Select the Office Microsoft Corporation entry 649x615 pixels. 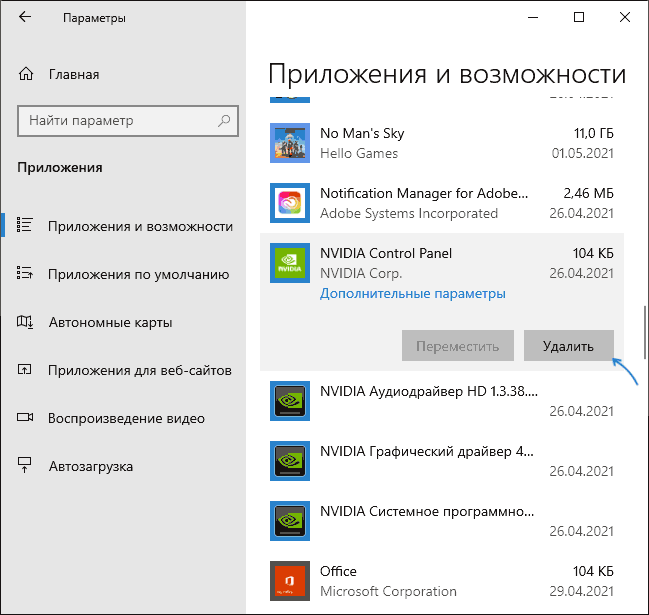(442, 581)
